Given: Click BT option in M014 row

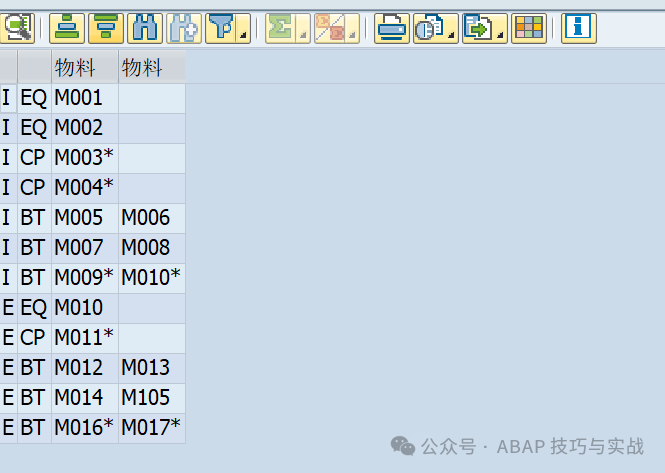Looking at the screenshot, I should (34, 398).
